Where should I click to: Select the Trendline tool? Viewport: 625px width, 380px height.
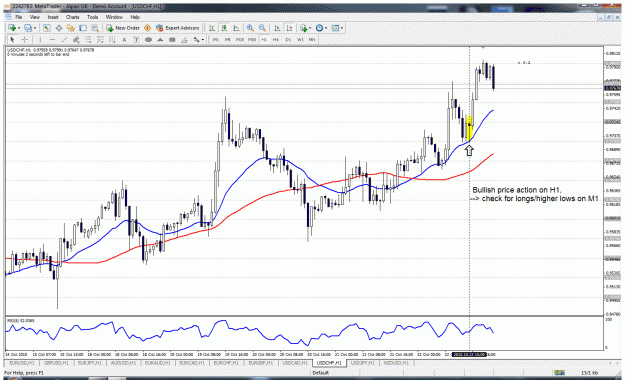point(64,39)
